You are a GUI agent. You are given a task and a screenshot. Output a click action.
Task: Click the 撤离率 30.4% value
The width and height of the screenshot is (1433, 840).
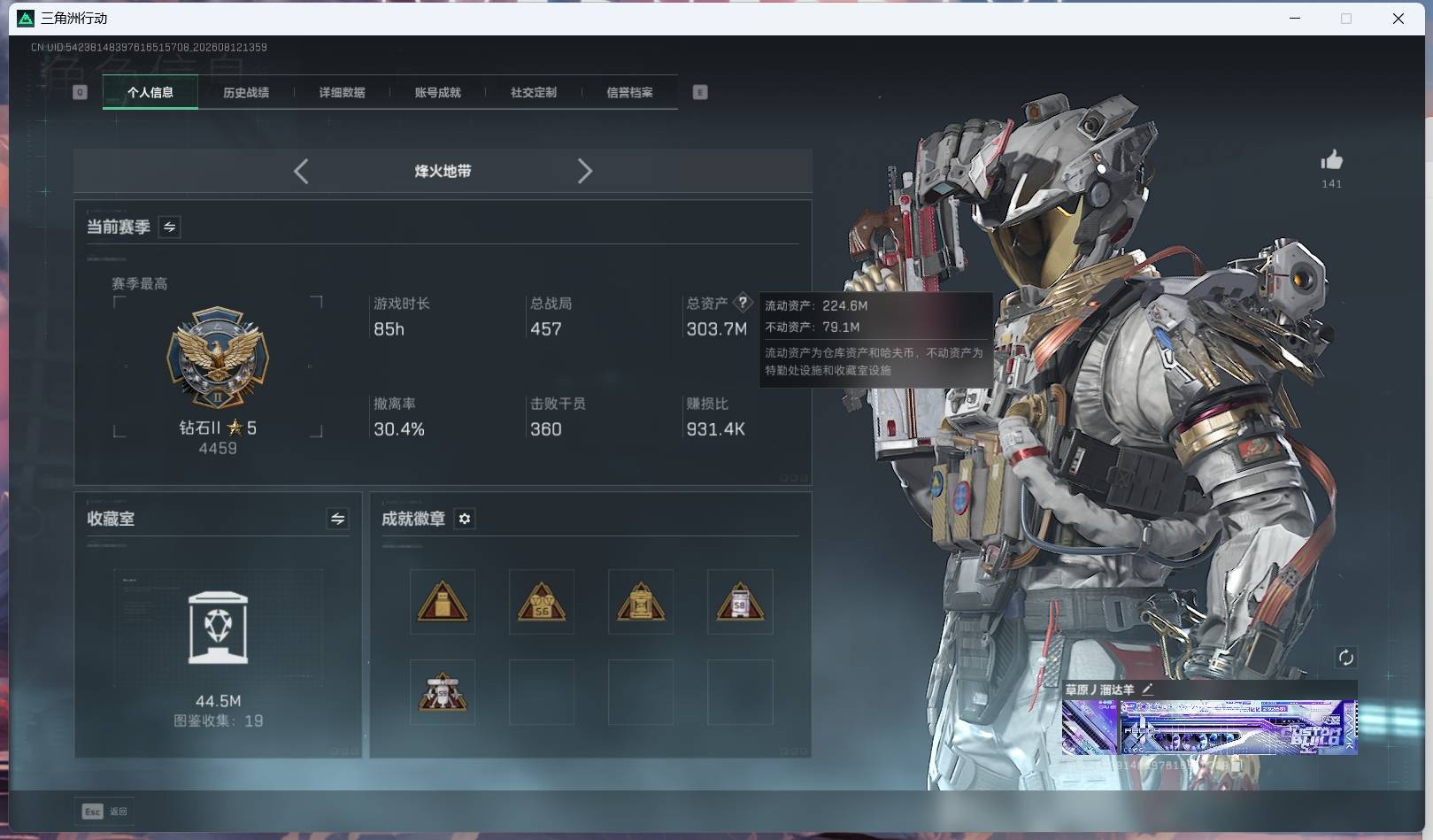pos(399,429)
